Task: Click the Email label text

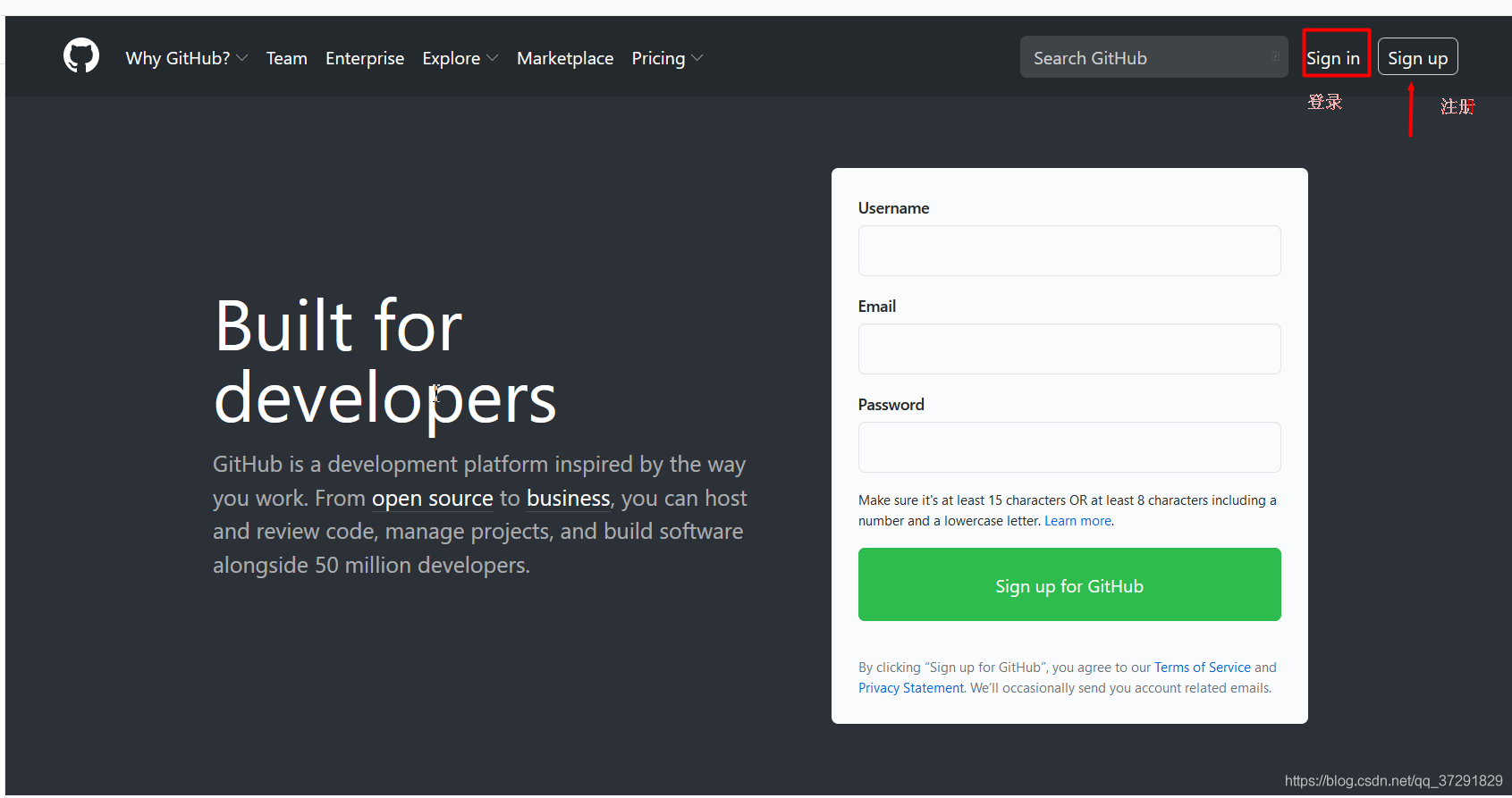Action: point(877,307)
